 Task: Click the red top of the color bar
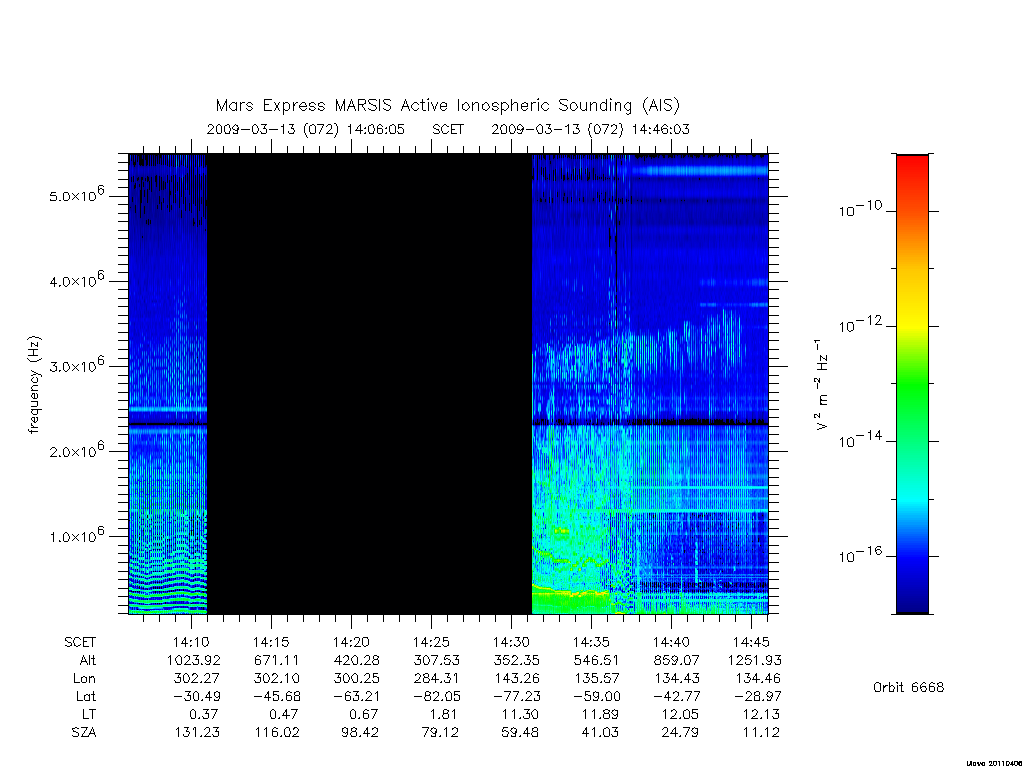pyautogui.click(x=912, y=171)
